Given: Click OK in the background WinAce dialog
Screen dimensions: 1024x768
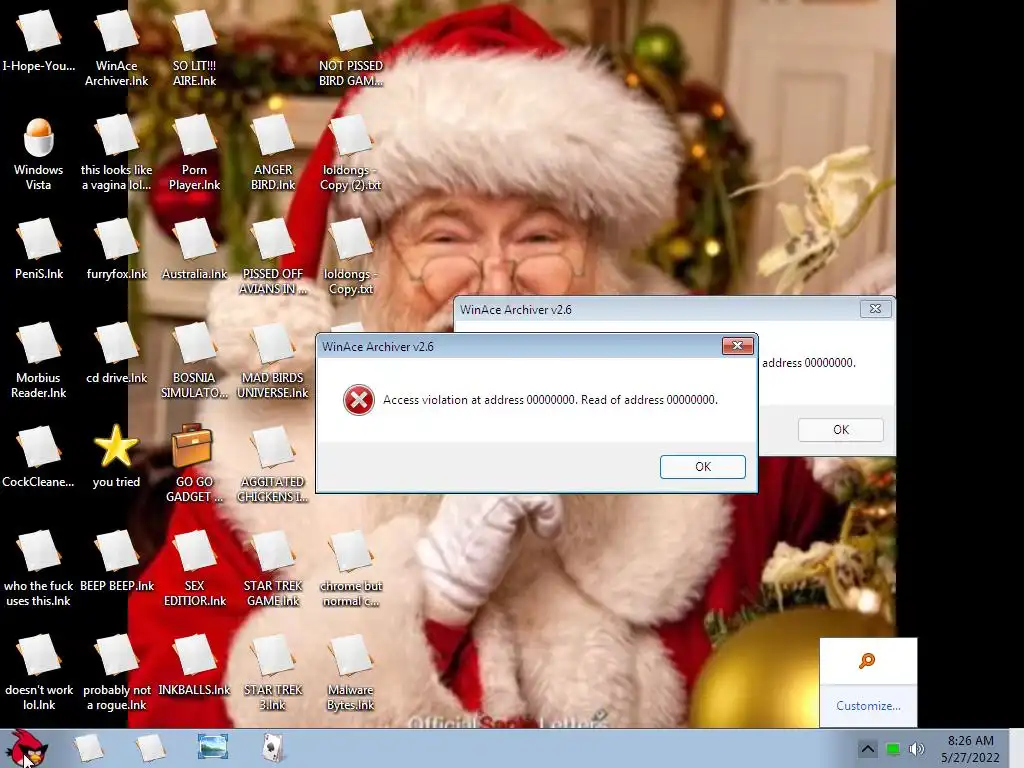Looking at the screenshot, I should [840, 430].
